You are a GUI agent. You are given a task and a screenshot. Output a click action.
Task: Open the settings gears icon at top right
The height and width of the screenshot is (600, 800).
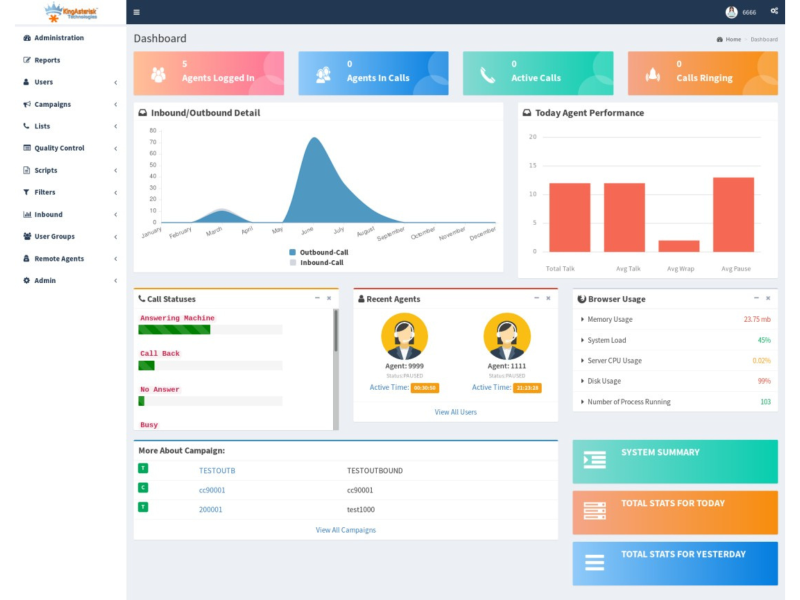774,11
